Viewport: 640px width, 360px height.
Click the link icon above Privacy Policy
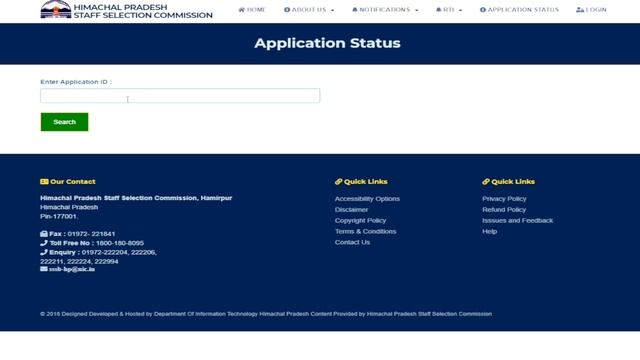(x=486, y=182)
